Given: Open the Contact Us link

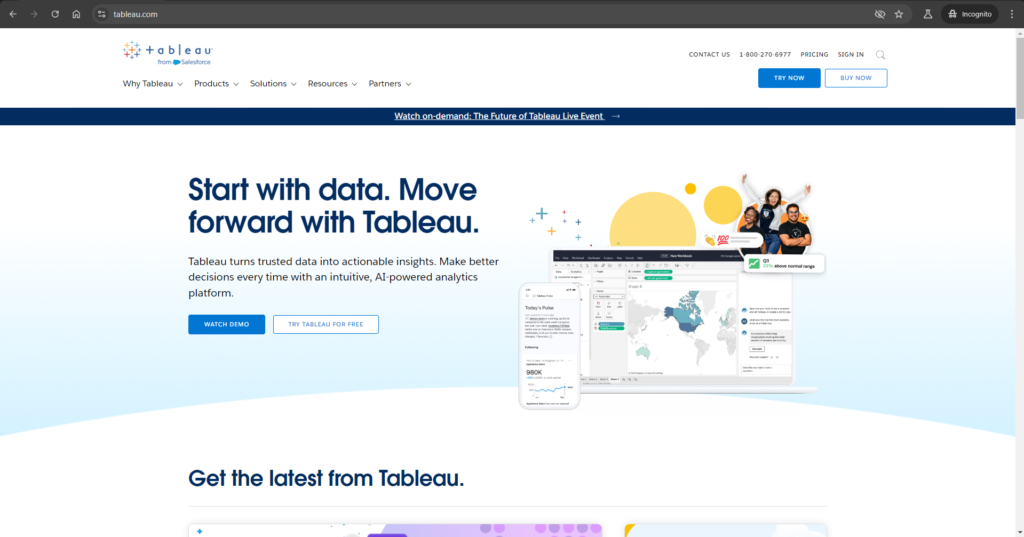Looking at the screenshot, I should pos(709,55).
